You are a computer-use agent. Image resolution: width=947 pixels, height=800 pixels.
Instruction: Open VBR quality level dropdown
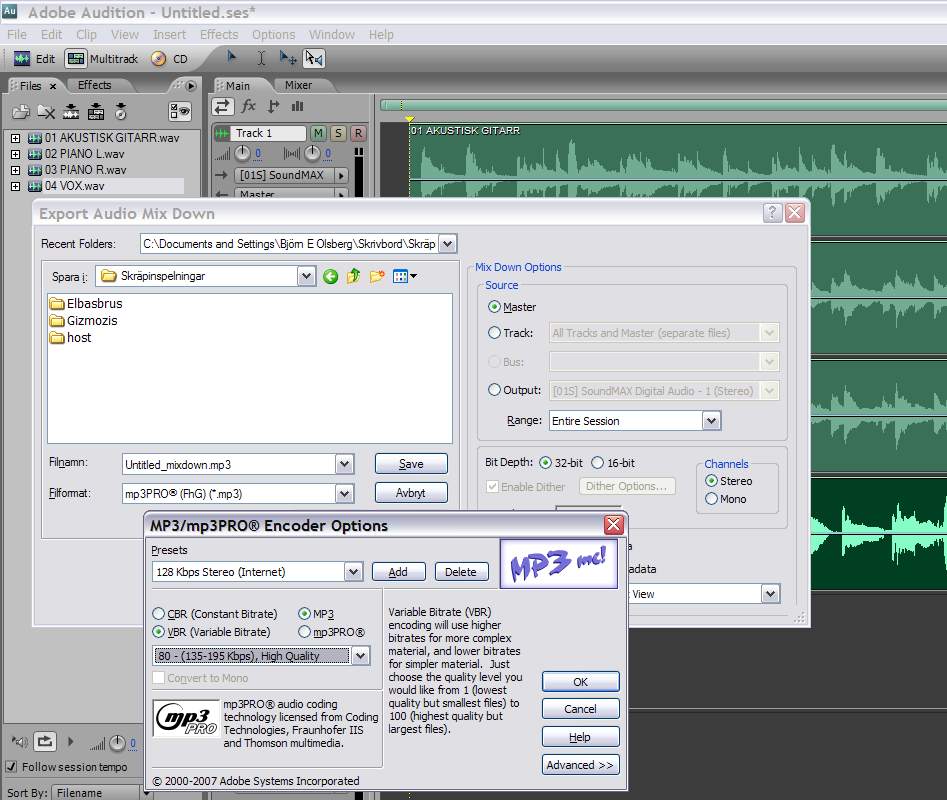[361, 656]
